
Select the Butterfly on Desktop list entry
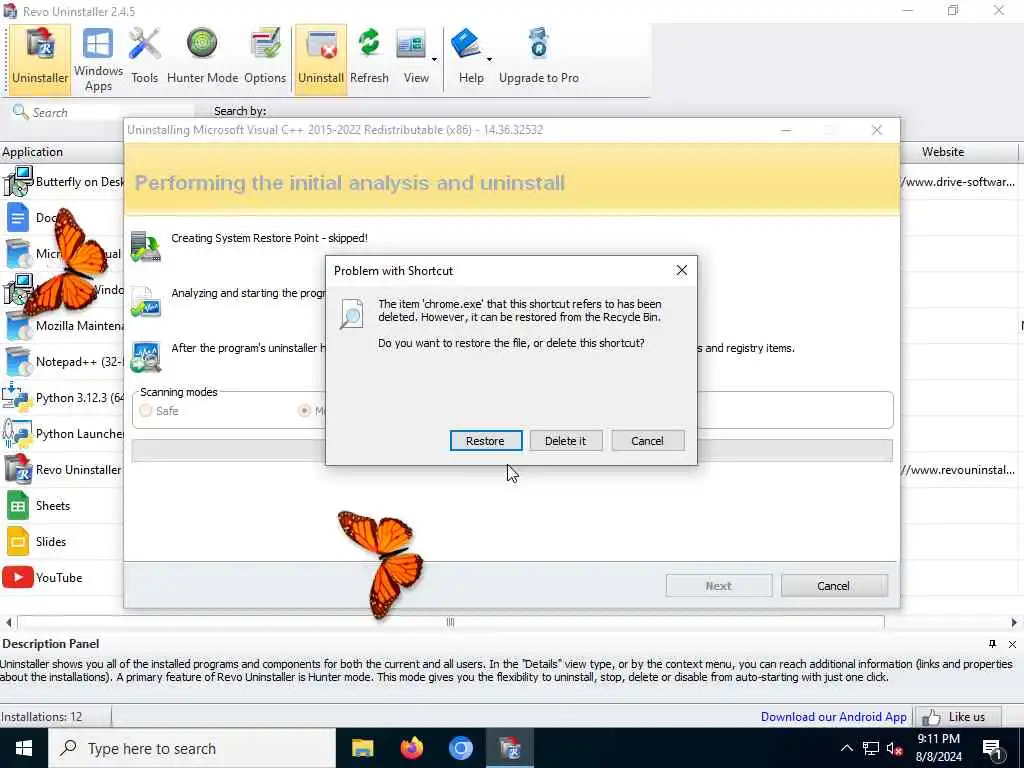click(x=62, y=182)
